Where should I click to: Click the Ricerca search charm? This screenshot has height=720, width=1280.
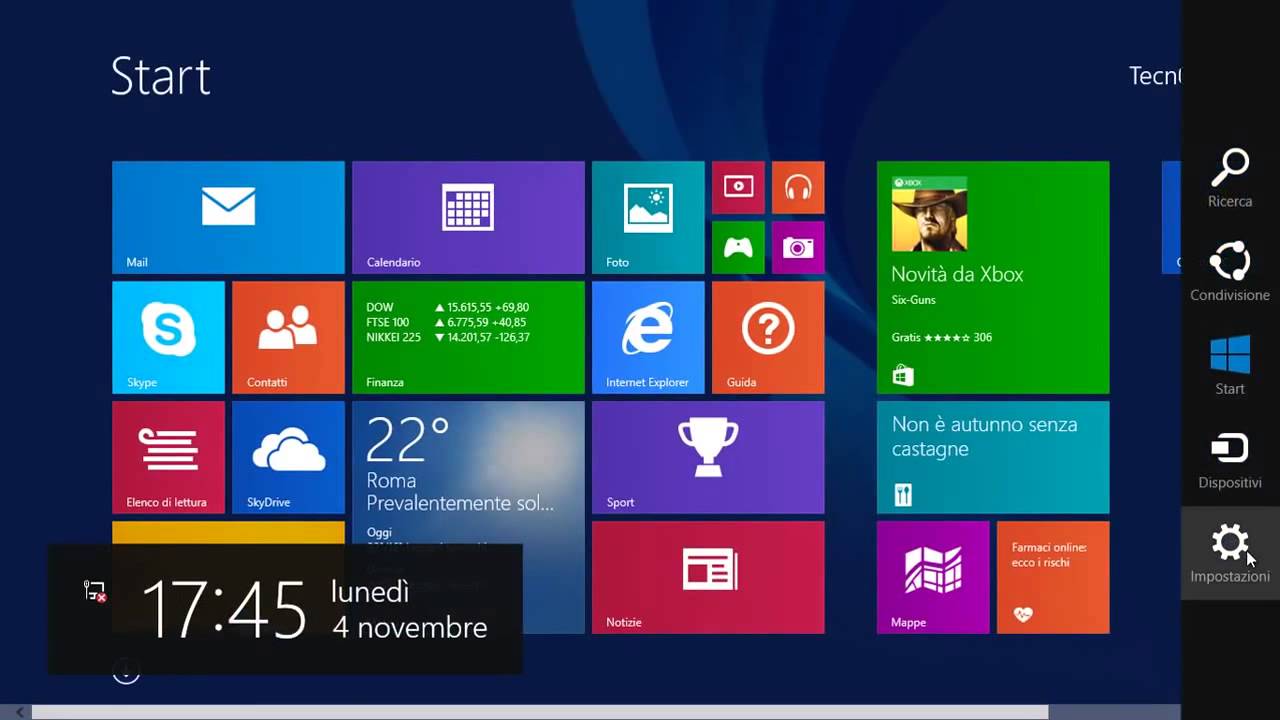pos(1230,179)
